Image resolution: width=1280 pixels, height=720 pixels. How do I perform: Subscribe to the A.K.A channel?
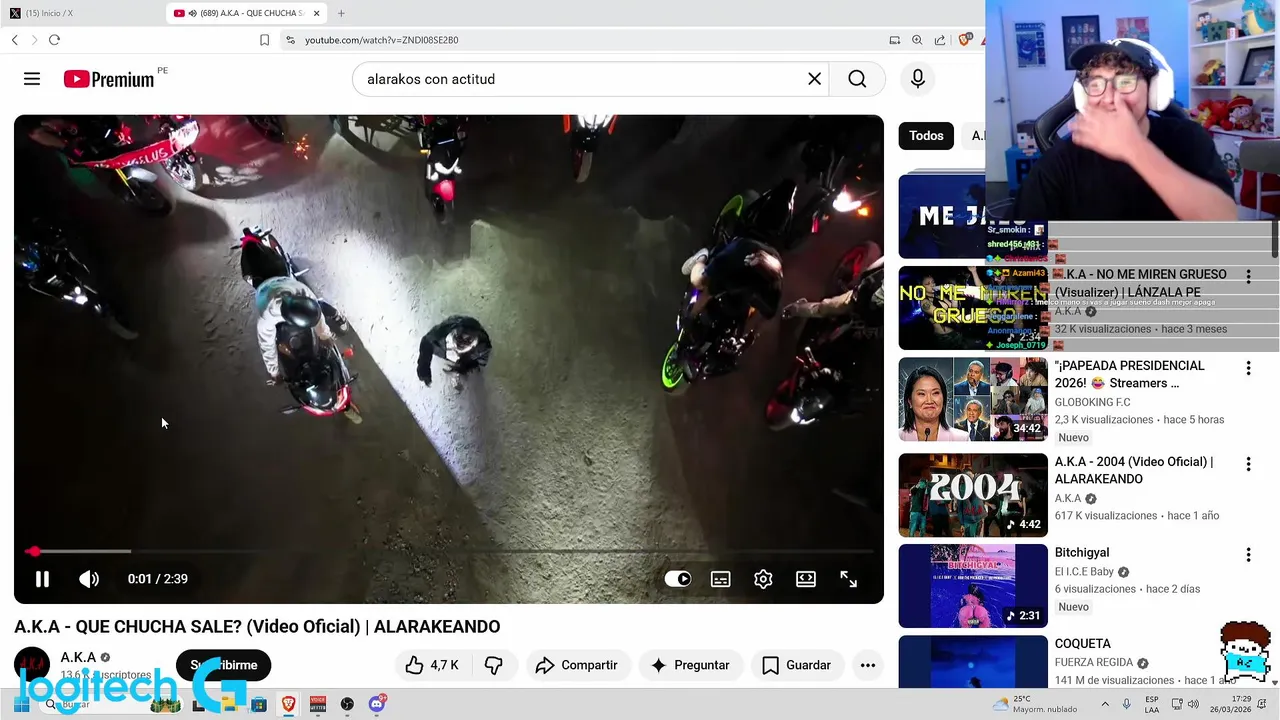point(224,665)
